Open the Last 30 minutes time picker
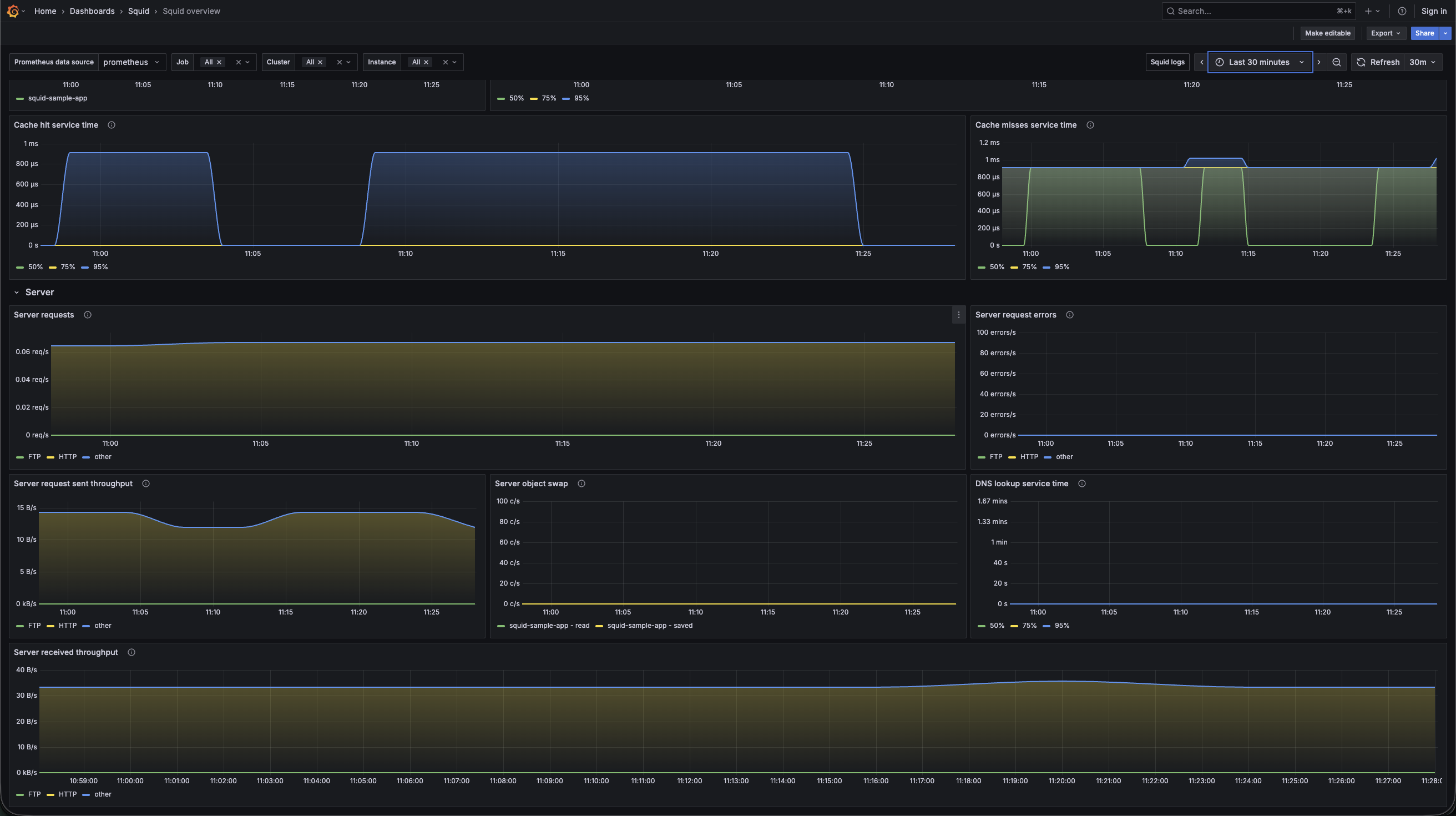 [x=1260, y=62]
